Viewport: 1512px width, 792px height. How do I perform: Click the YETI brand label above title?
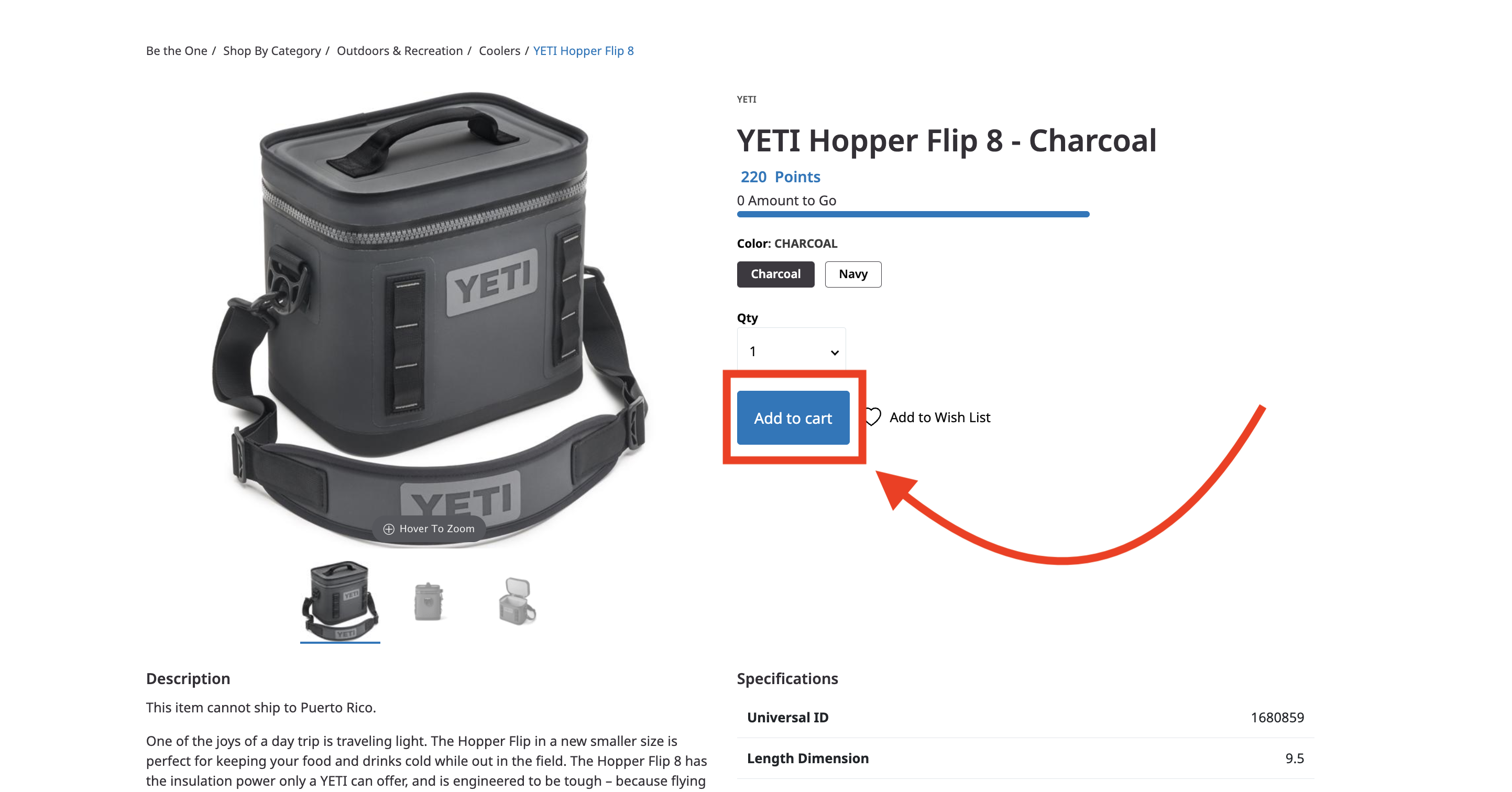click(x=747, y=99)
